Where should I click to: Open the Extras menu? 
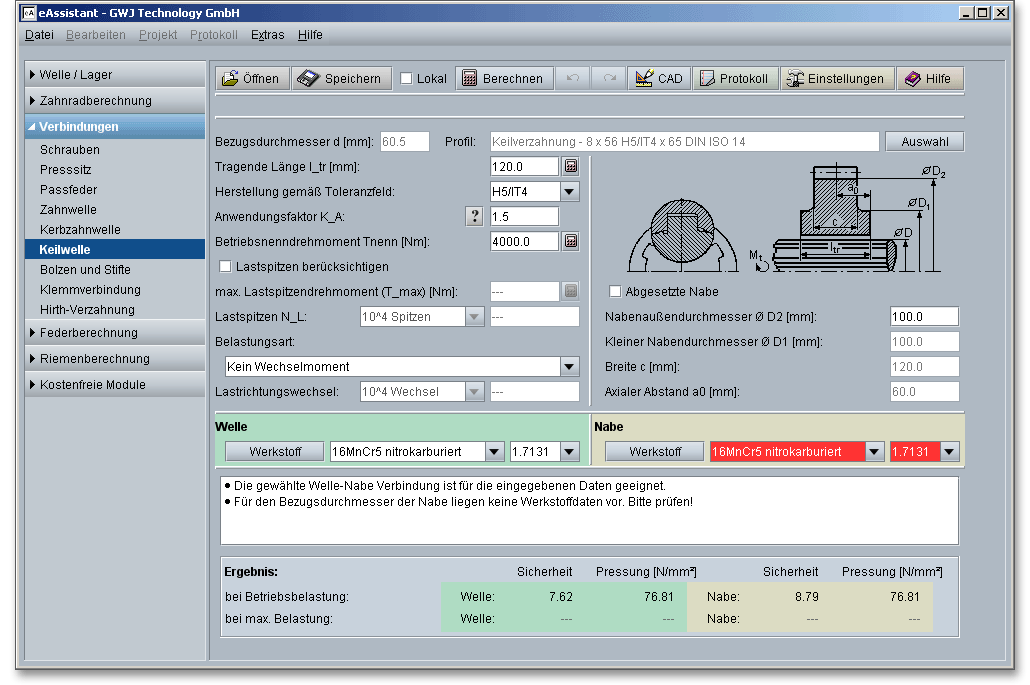tap(267, 35)
